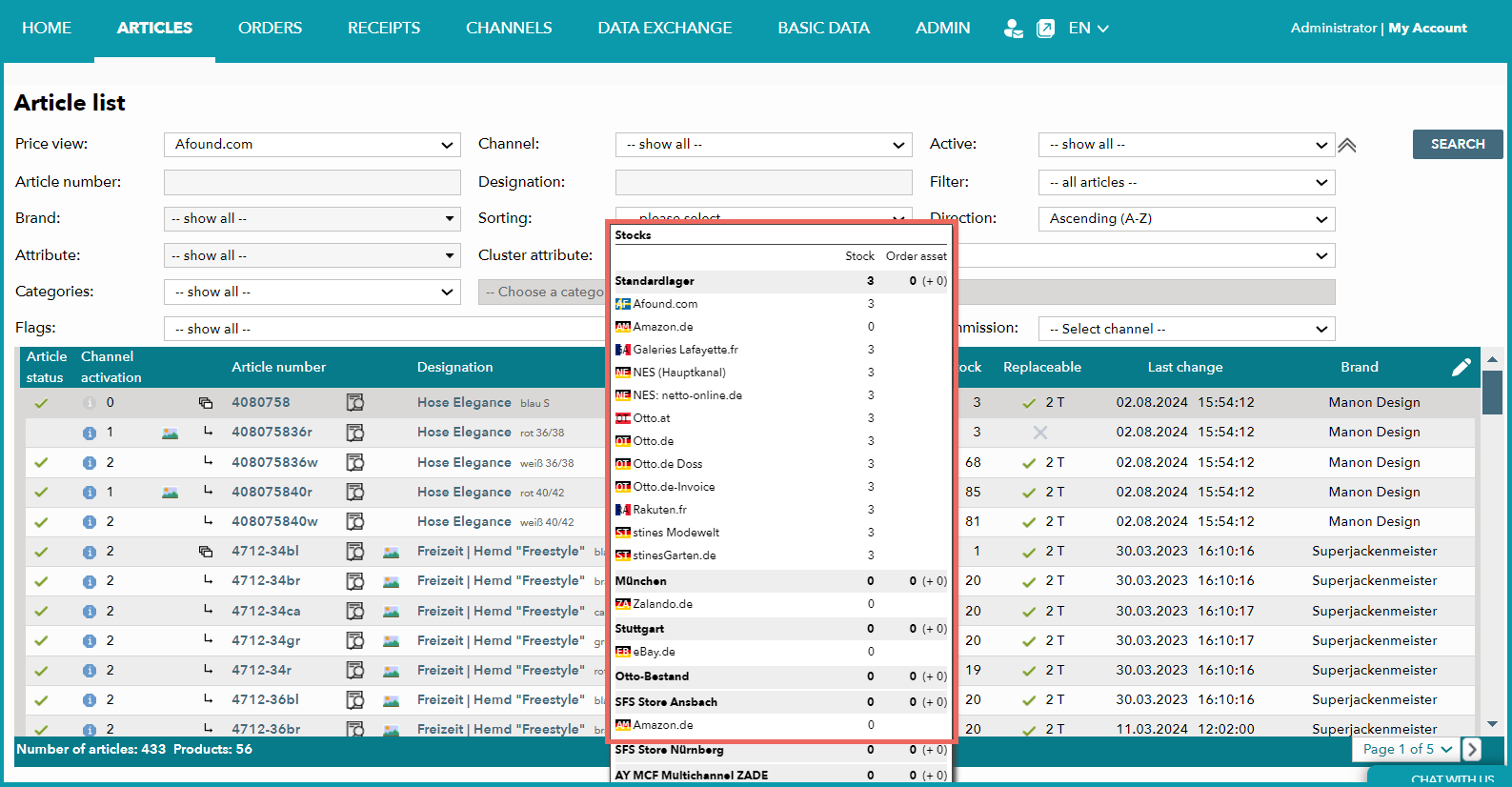Open article 4712-34ca link
The image size is (1512, 787).
pos(266,612)
